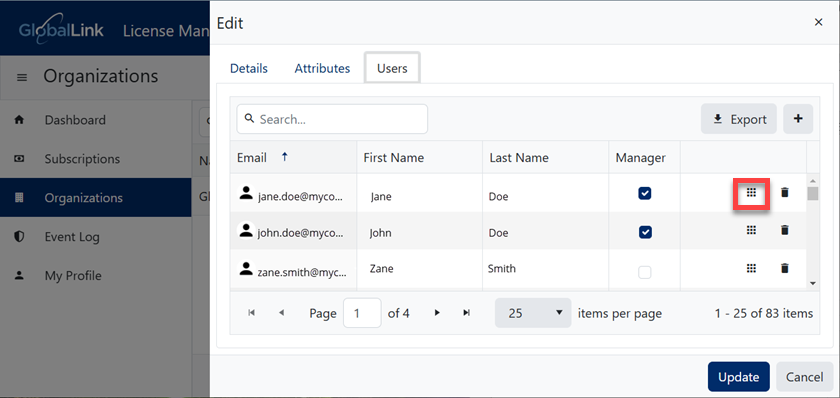
Task: Switch to the Attributes tab
Action: coord(322,69)
